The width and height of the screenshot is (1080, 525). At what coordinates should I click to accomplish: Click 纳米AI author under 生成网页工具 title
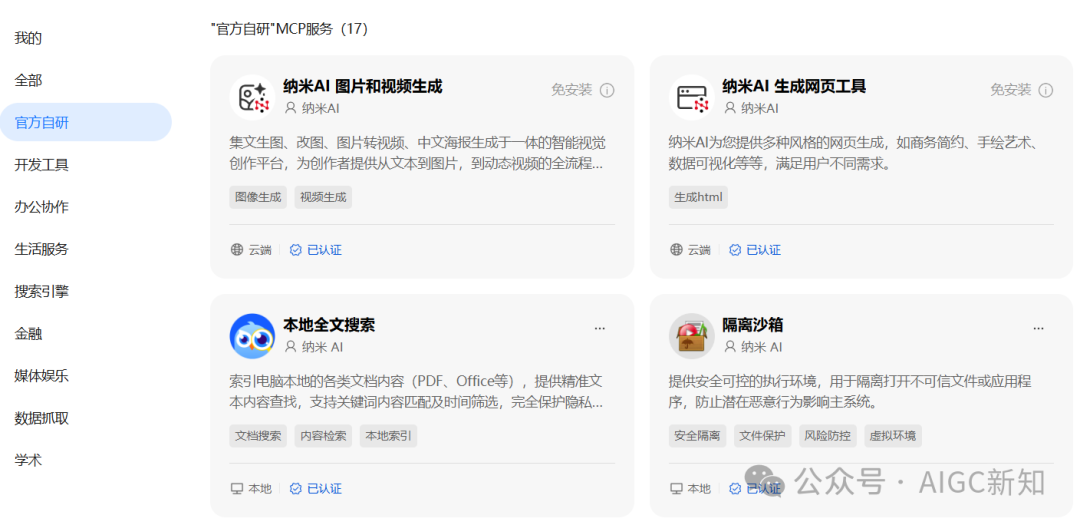[x=751, y=108]
